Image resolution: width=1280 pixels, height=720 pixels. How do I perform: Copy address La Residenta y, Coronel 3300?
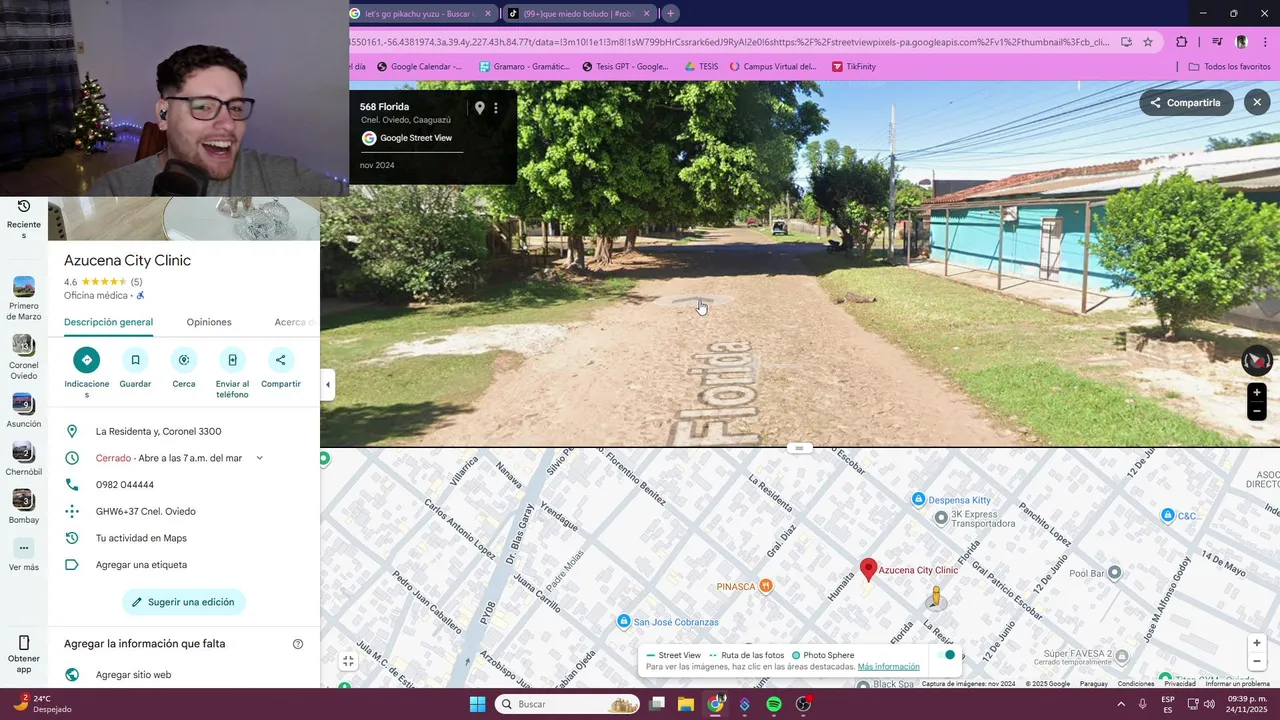158,431
